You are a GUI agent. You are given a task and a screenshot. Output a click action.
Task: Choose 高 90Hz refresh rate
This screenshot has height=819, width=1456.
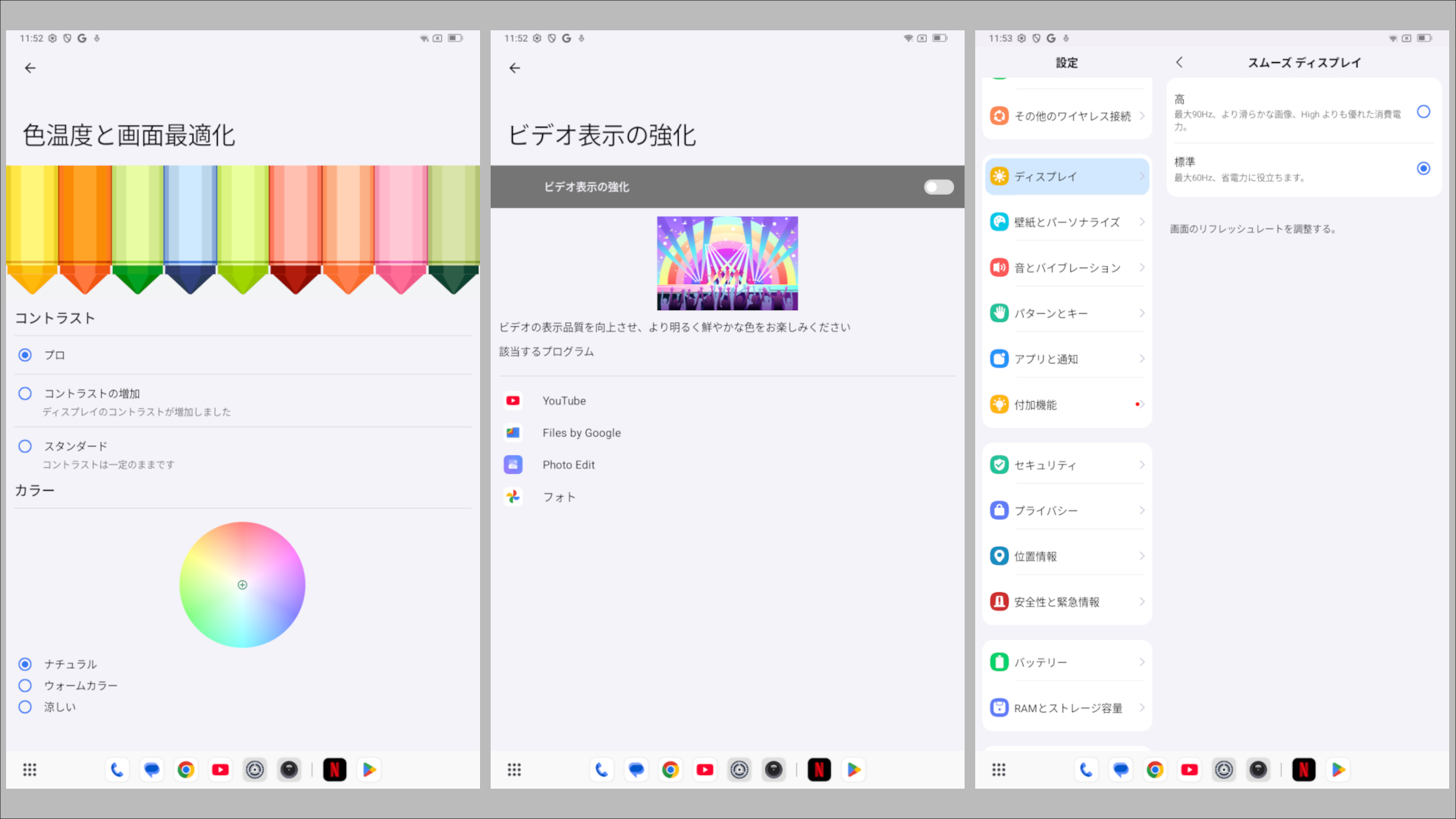pyautogui.click(x=1423, y=111)
